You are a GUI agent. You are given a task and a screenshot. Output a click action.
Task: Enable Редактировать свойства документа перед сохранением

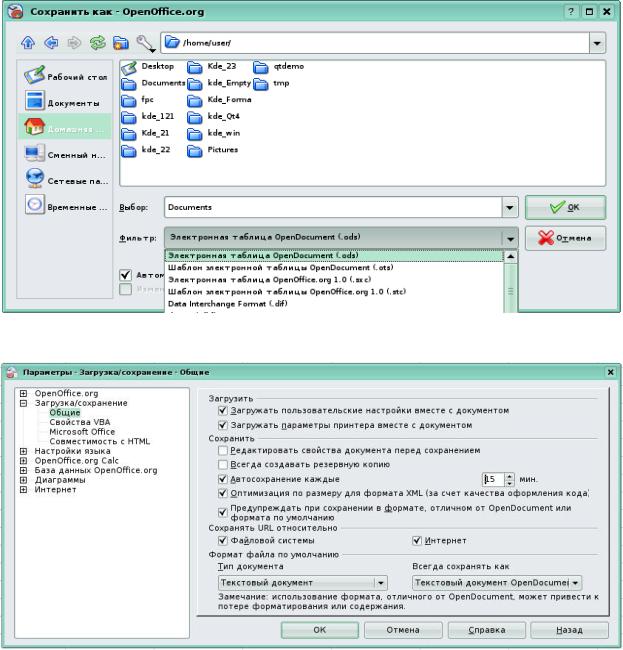click(x=223, y=450)
